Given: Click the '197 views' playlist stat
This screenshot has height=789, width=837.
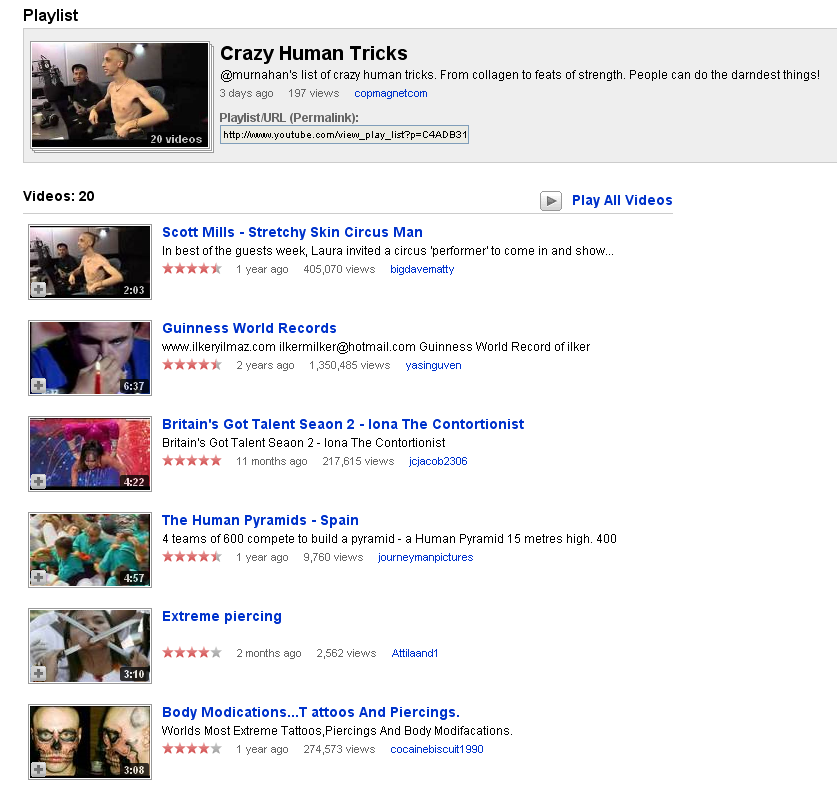Looking at the screenshot, I should [313, 93].
